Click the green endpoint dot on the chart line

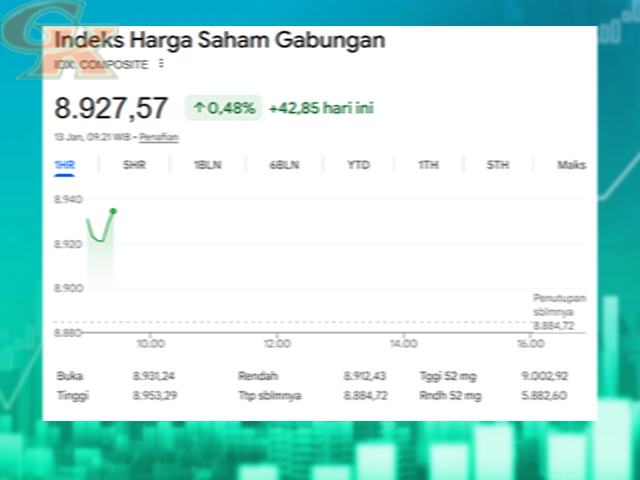pos(113,211)
